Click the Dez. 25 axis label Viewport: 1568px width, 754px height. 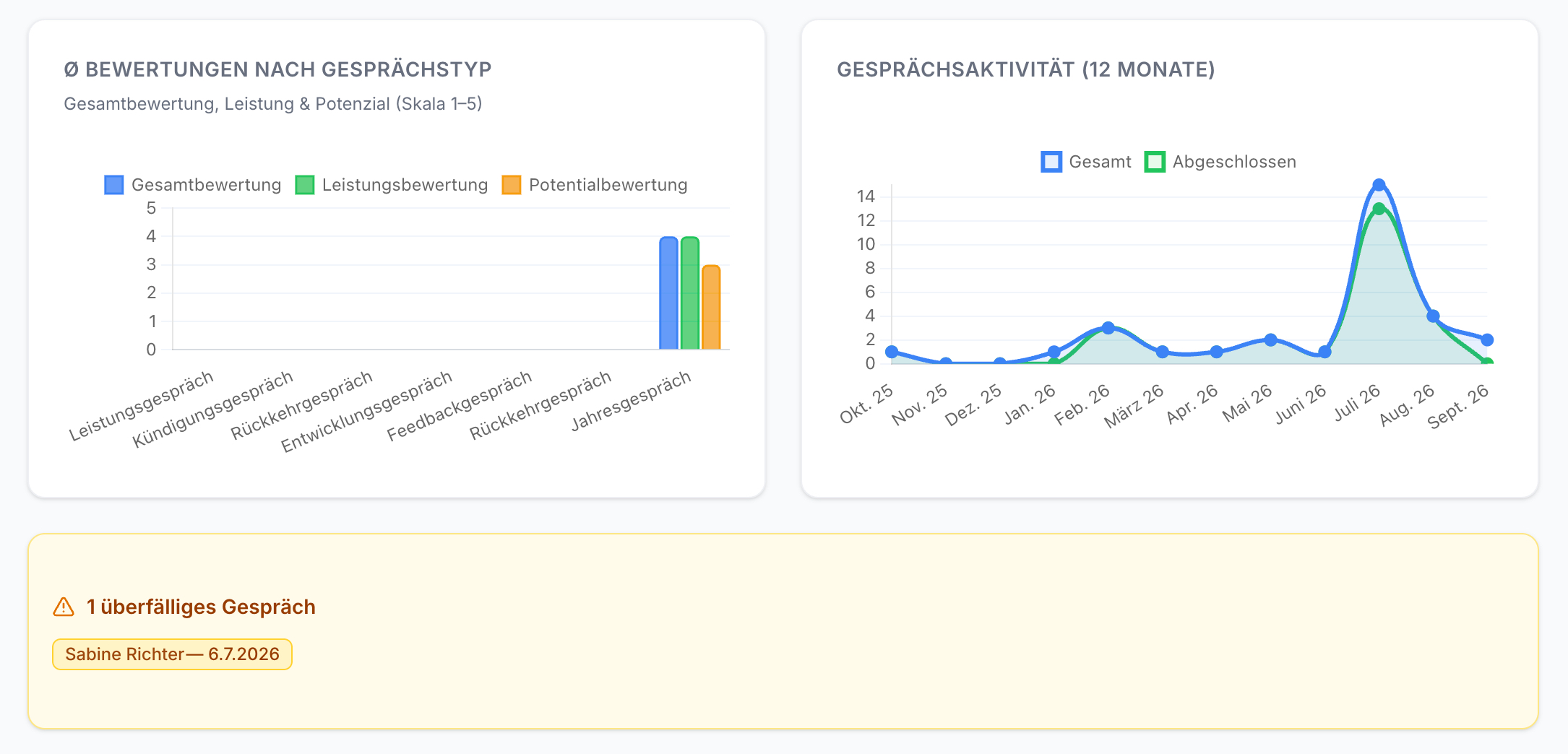tap(973, 404)
